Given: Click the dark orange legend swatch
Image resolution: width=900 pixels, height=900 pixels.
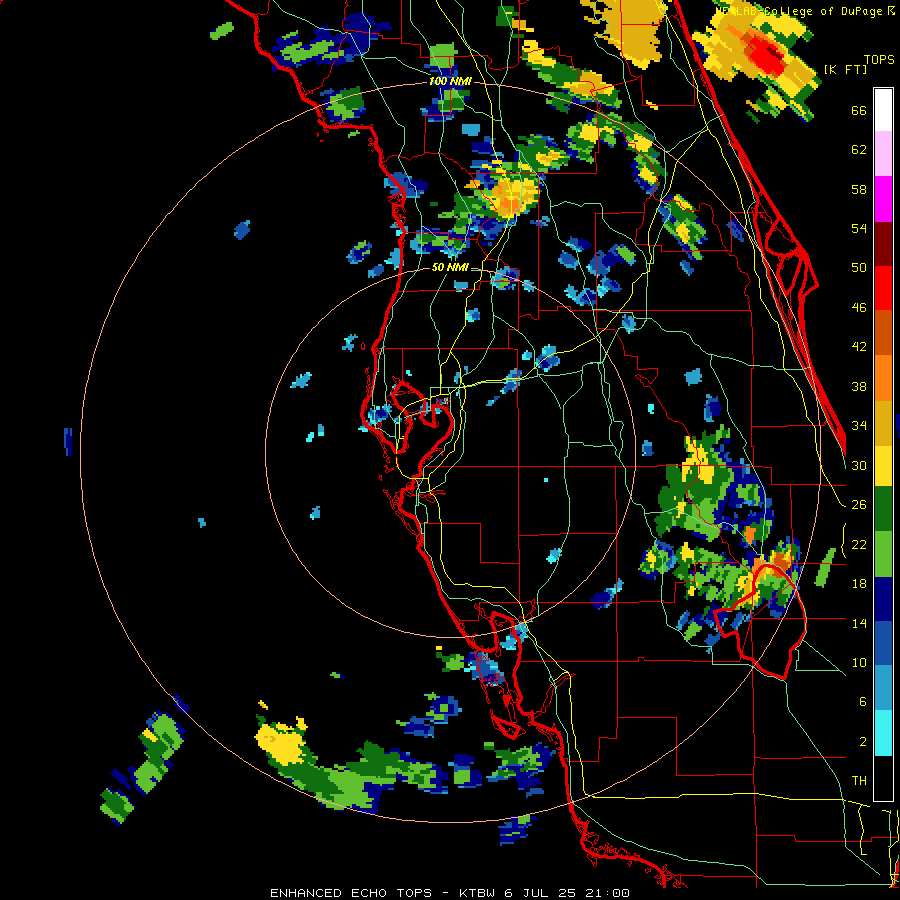Looking at the screenshot, I should tap(883, 333).
